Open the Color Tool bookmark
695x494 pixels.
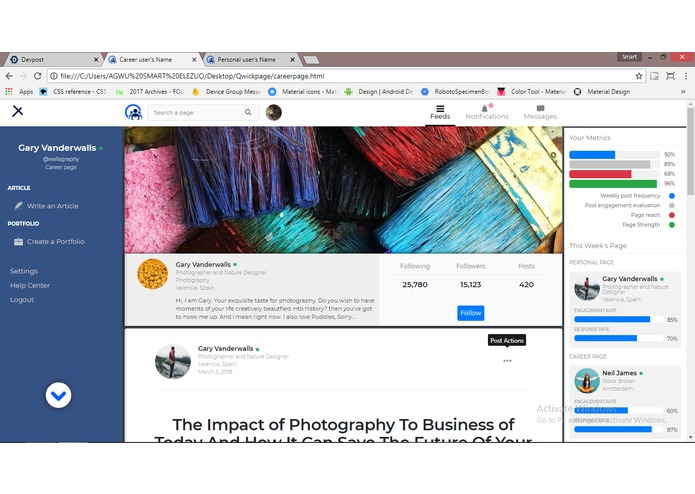point(532,92)
